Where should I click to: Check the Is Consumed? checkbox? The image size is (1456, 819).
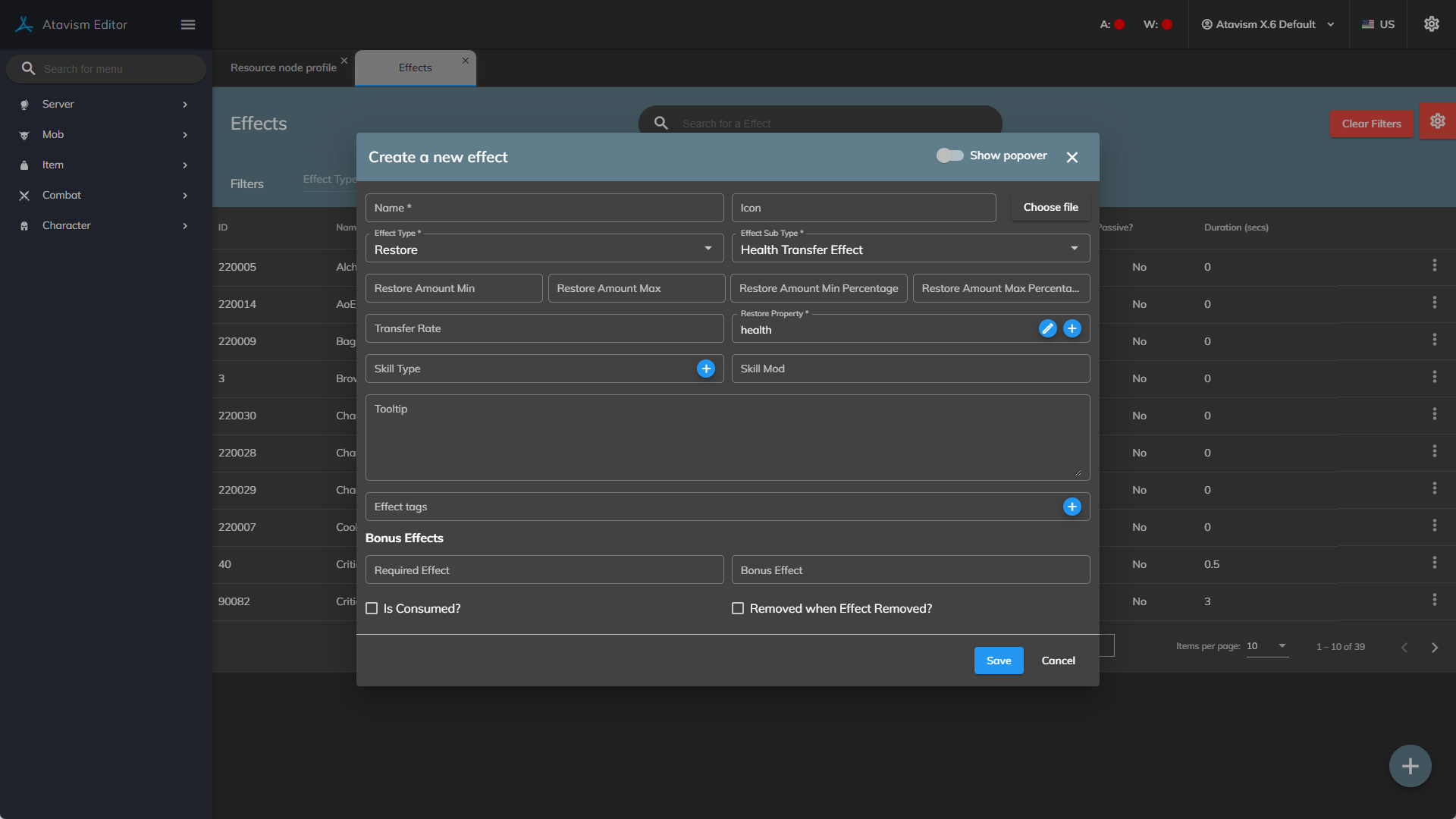[x=372, y=608]
